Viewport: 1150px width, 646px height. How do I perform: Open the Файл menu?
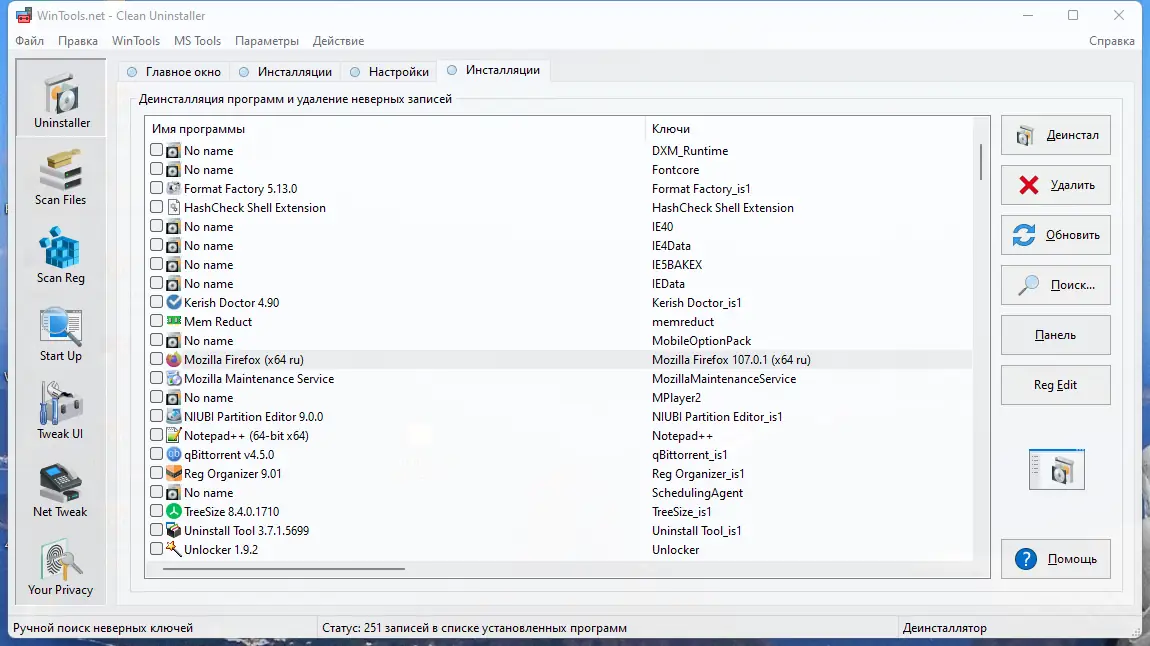[x=29, y=41]
